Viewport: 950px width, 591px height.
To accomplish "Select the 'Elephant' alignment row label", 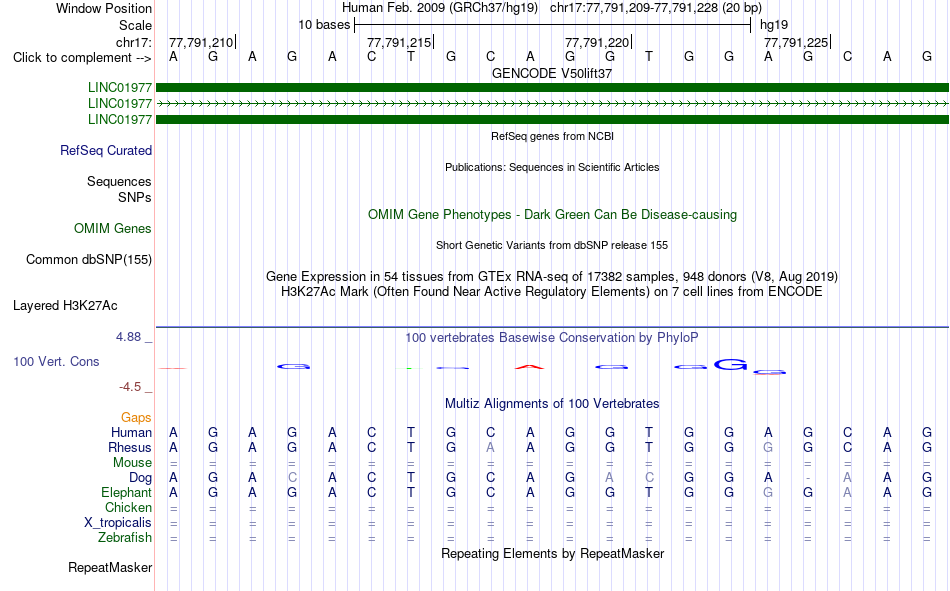I will coord(127,492).
